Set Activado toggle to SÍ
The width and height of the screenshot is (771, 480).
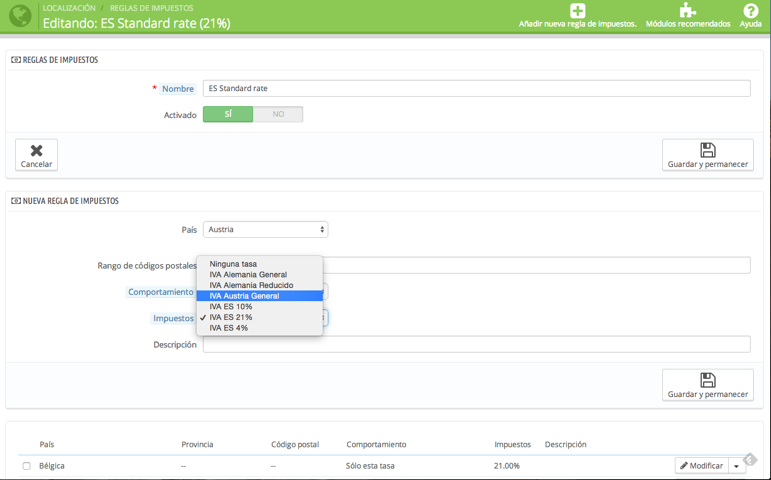click(x=228, y=114)
